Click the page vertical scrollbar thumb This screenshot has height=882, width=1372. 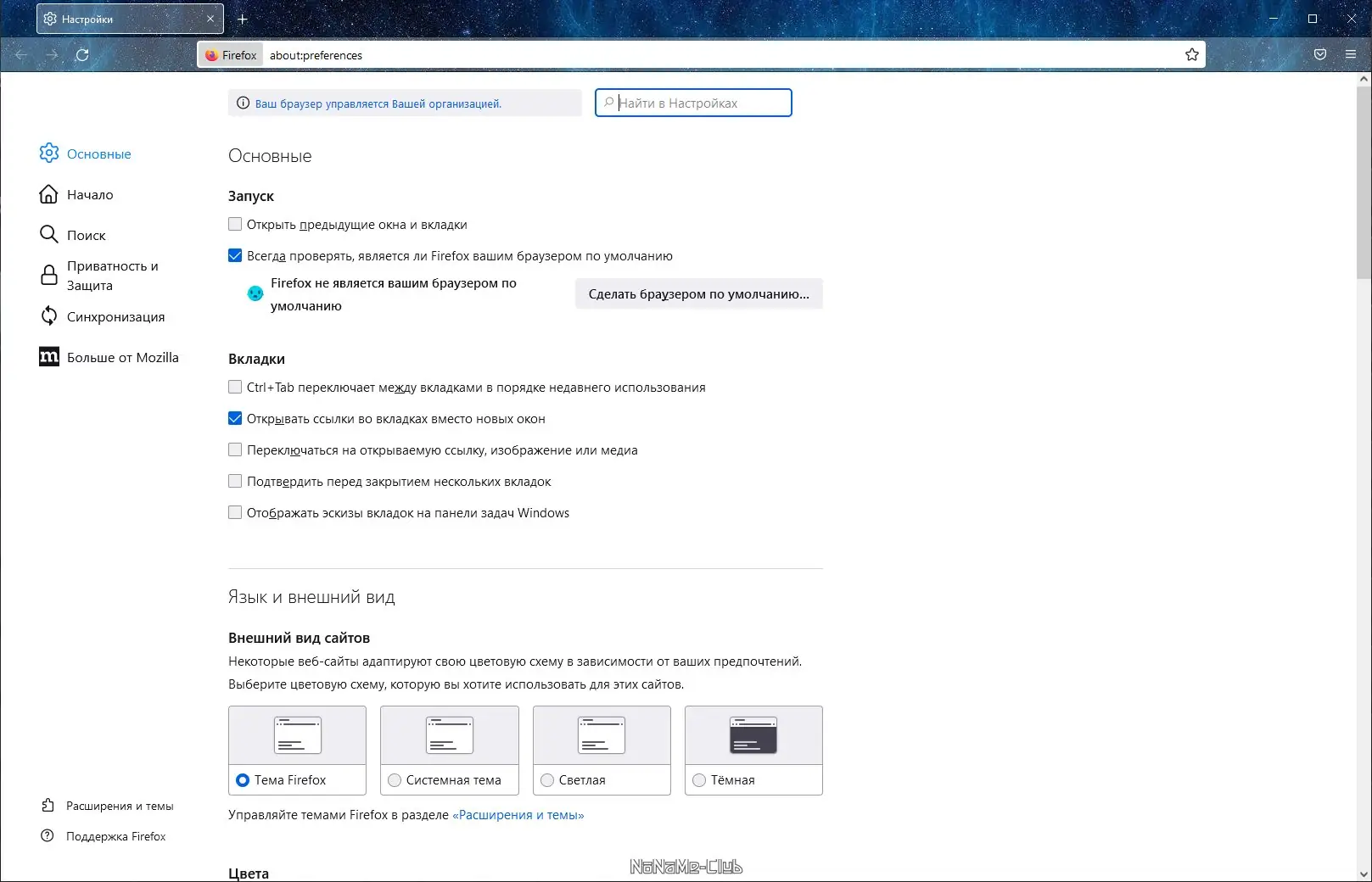1364,181
